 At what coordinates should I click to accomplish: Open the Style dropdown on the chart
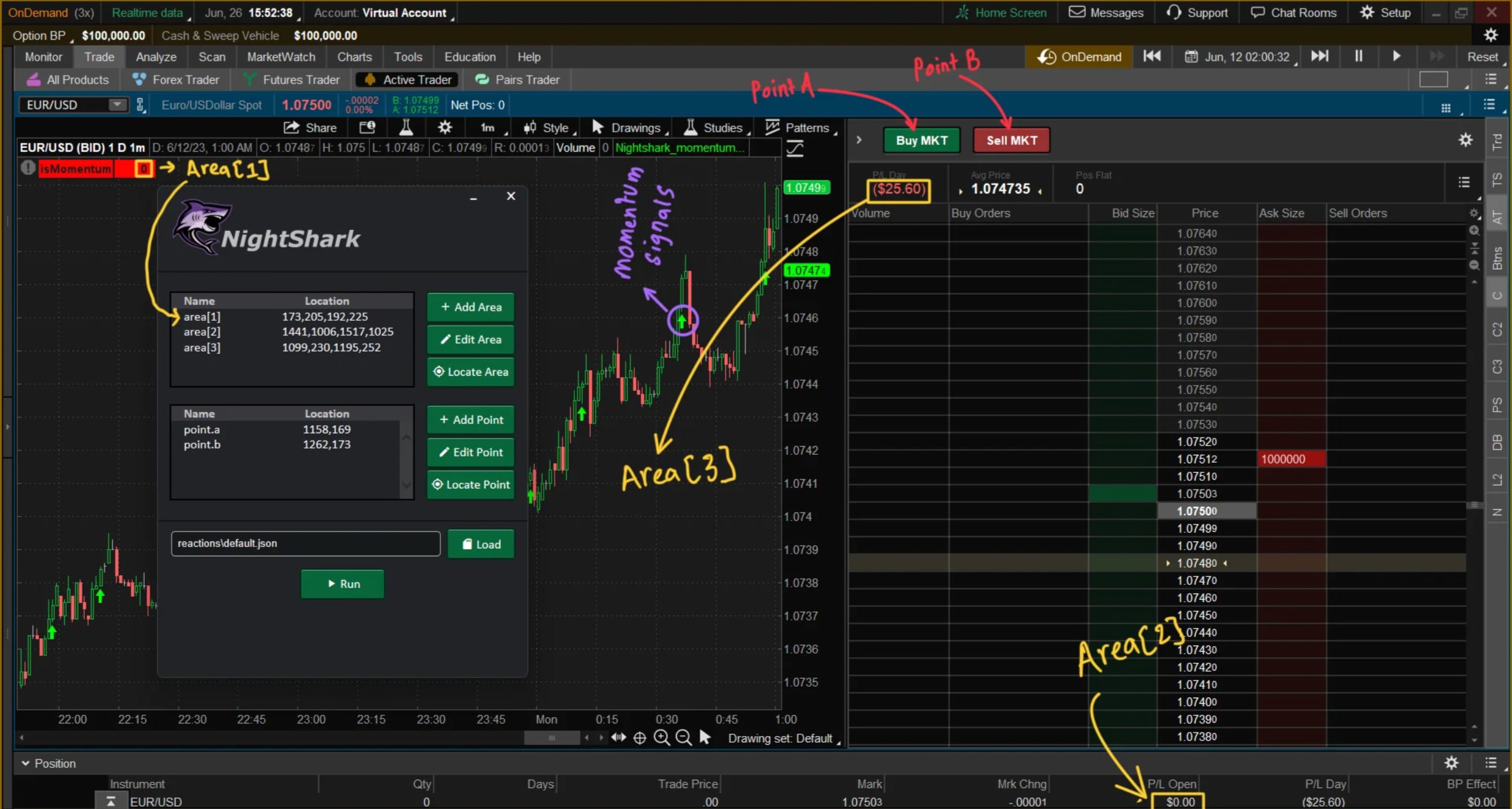coord(547,127)
